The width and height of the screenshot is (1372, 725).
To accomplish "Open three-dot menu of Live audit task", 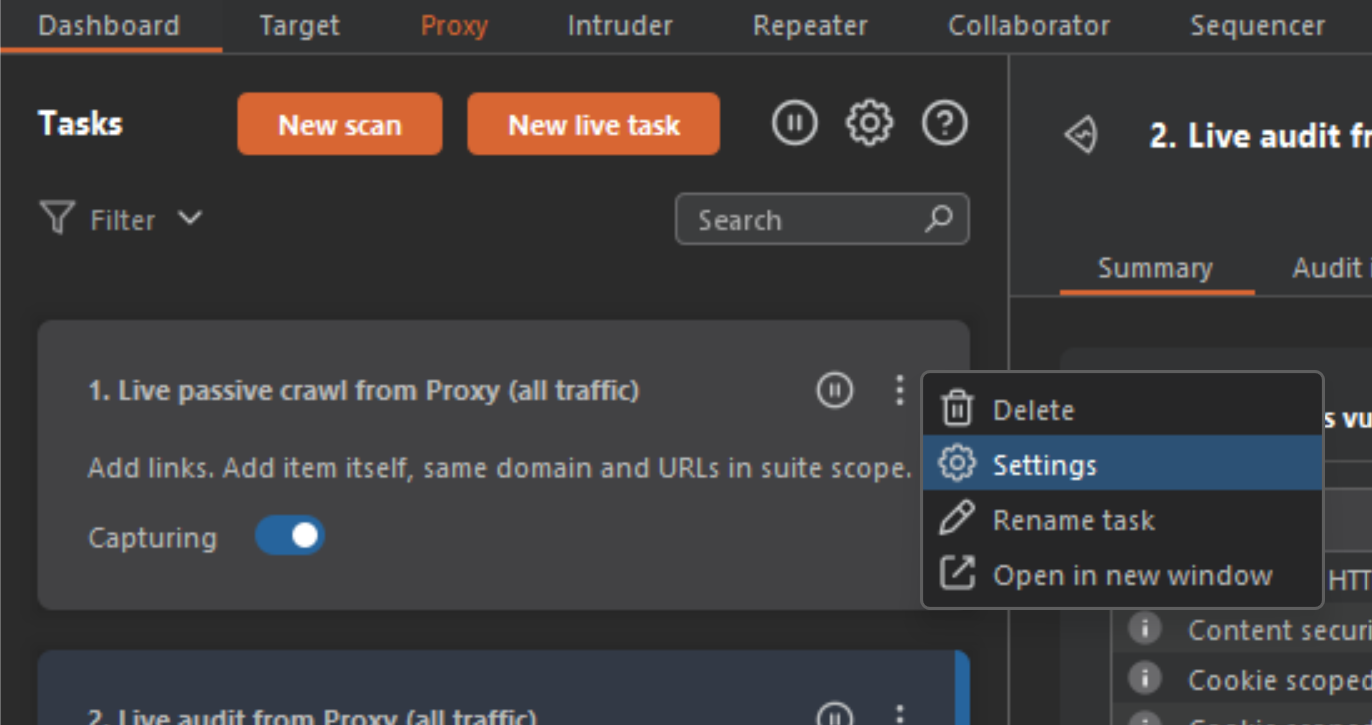I will 898,716.
